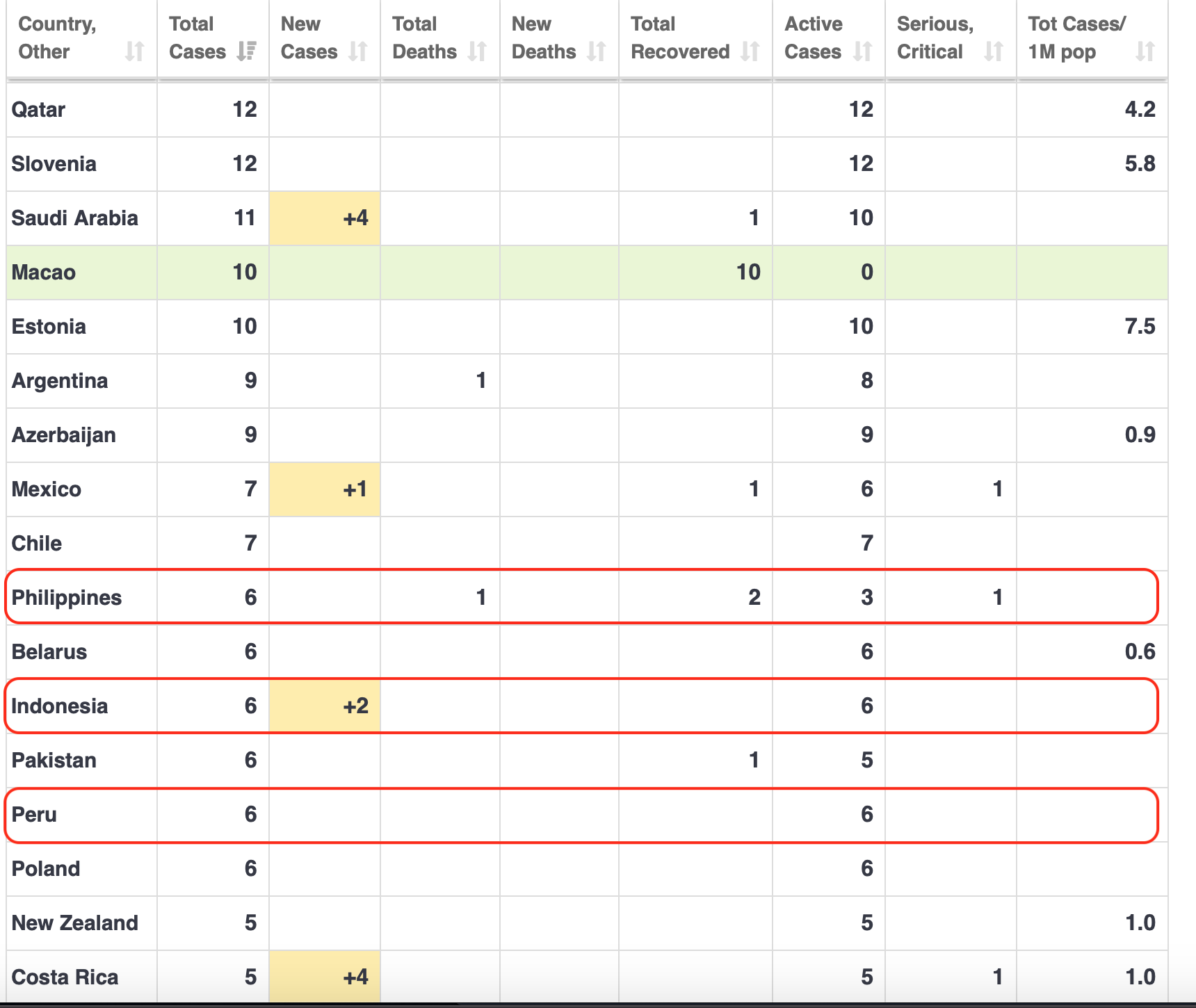Sort by Total Cases descending icon

246,51
